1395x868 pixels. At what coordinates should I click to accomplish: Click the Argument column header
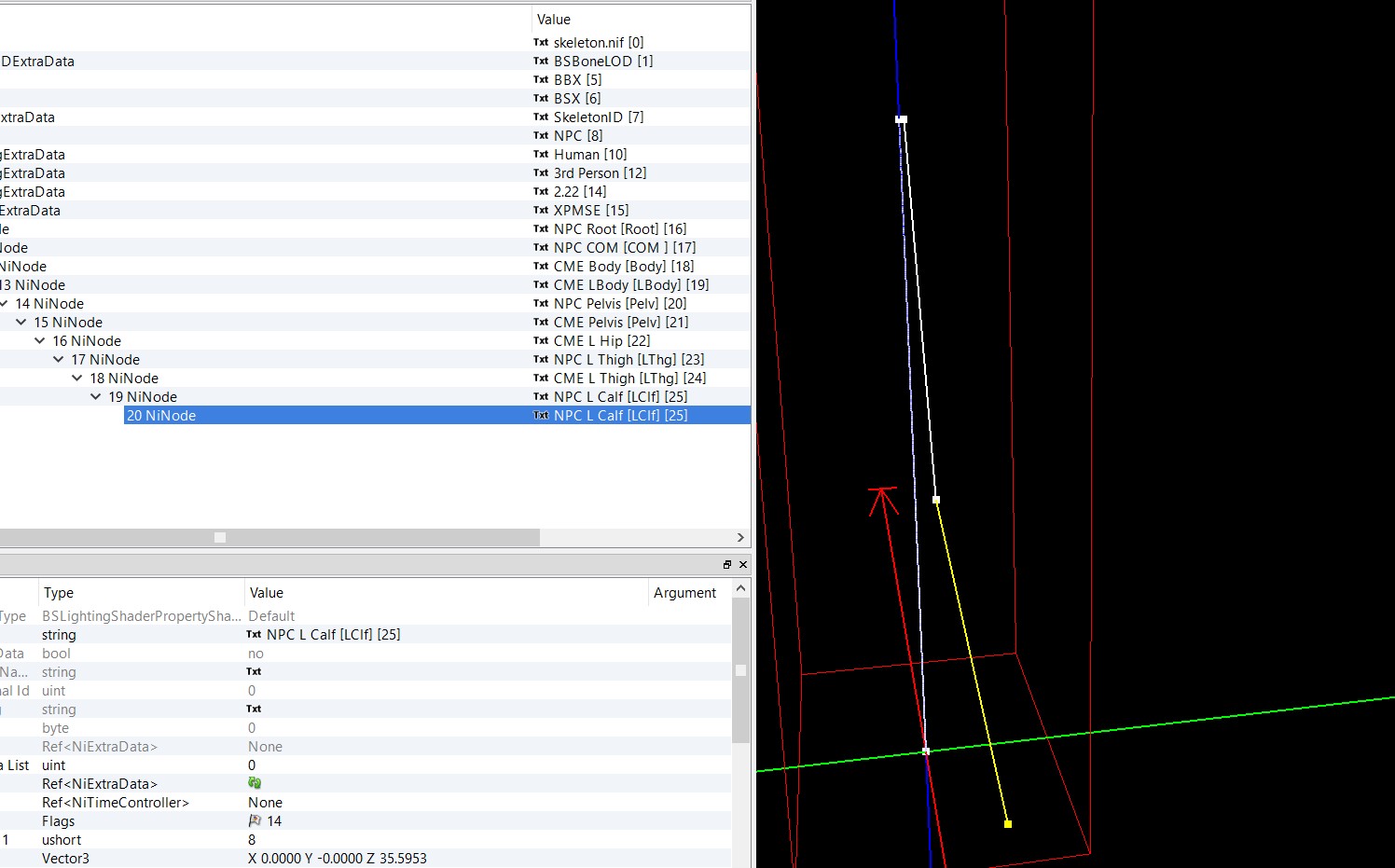tap(689, 593)
